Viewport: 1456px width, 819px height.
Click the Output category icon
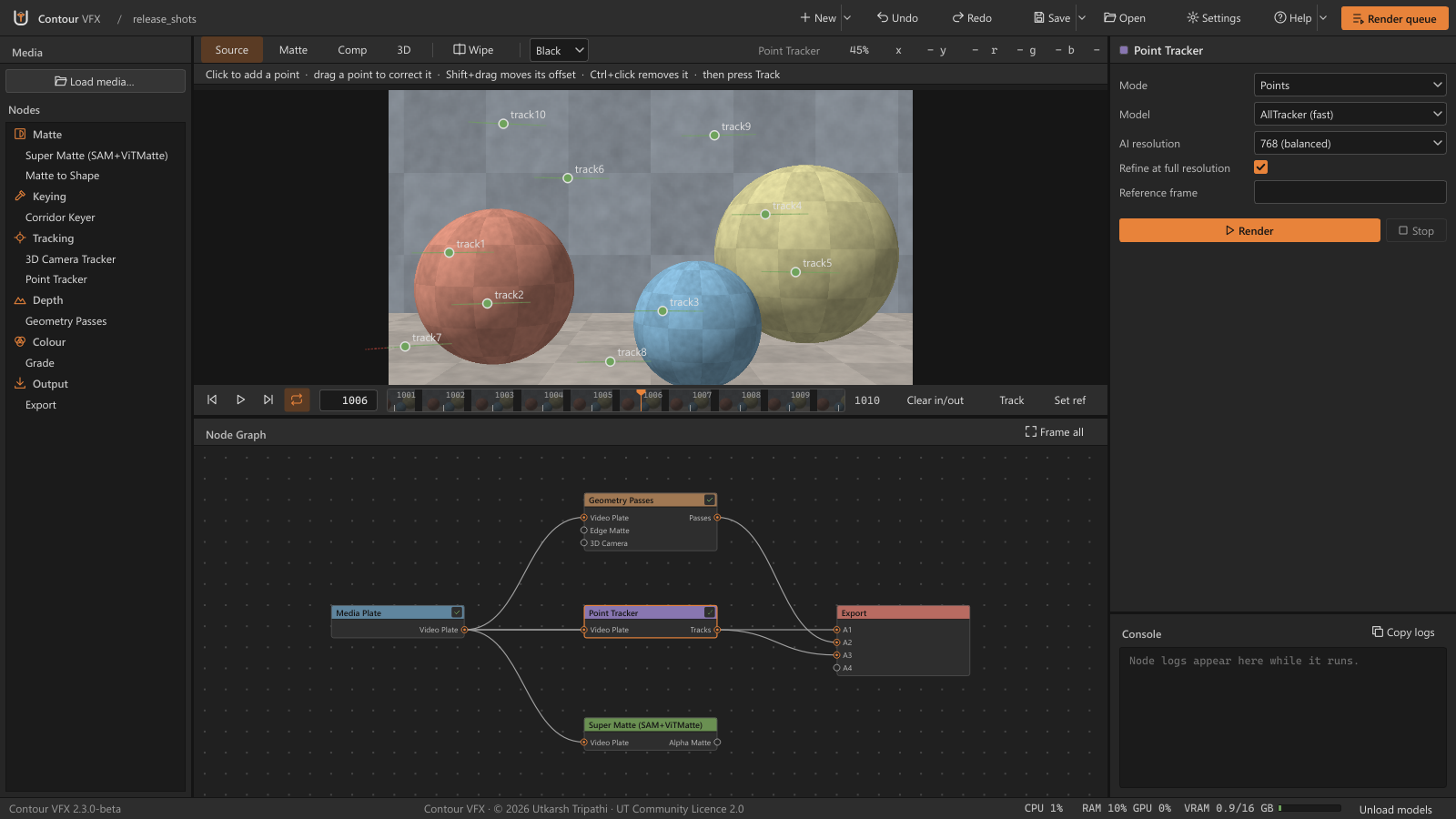[x=20, y=383]
